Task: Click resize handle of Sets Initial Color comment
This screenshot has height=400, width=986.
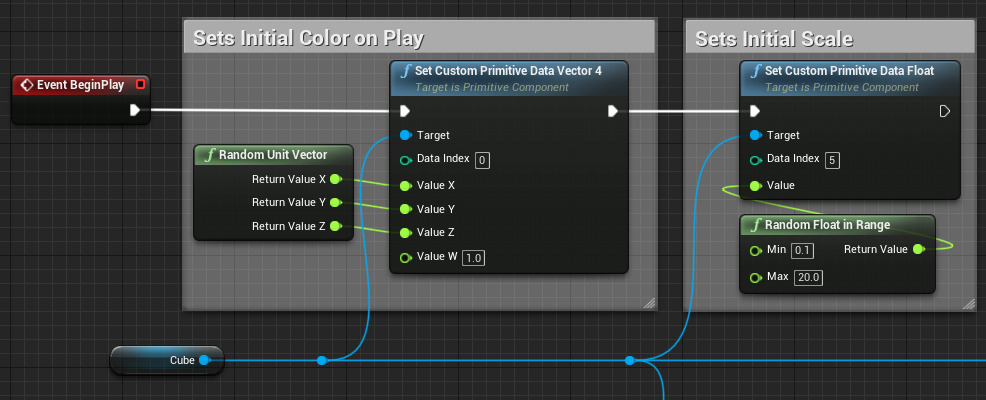Action: coord(648,301)
